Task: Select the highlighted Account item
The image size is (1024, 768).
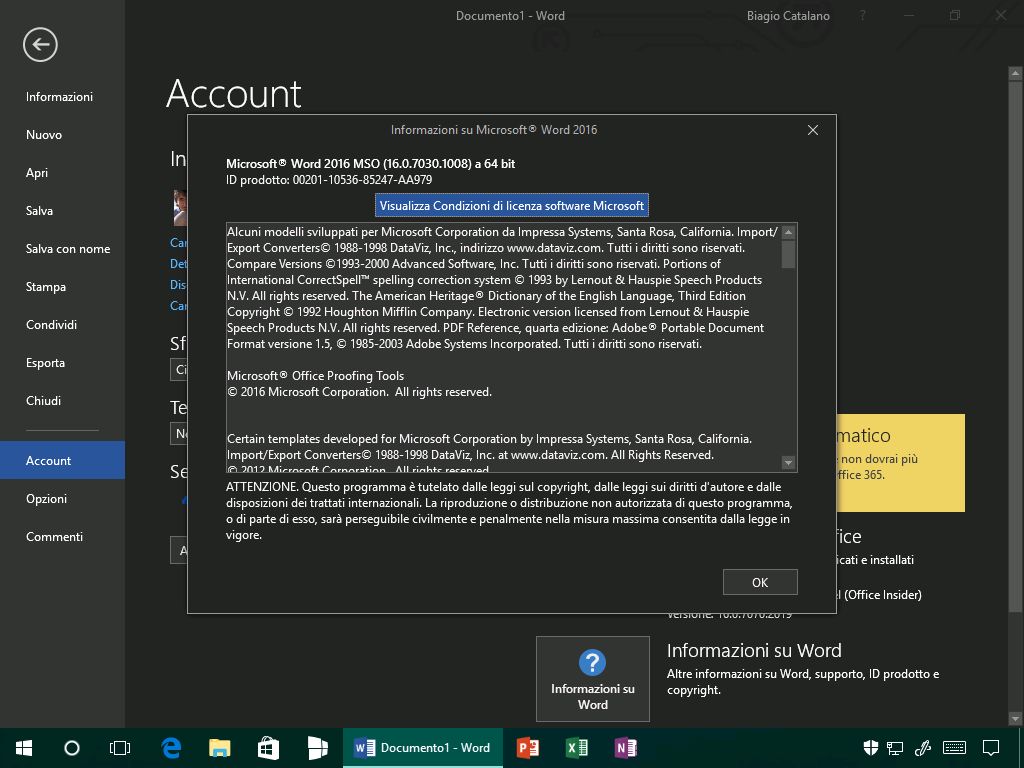Action: click(62, 460)
